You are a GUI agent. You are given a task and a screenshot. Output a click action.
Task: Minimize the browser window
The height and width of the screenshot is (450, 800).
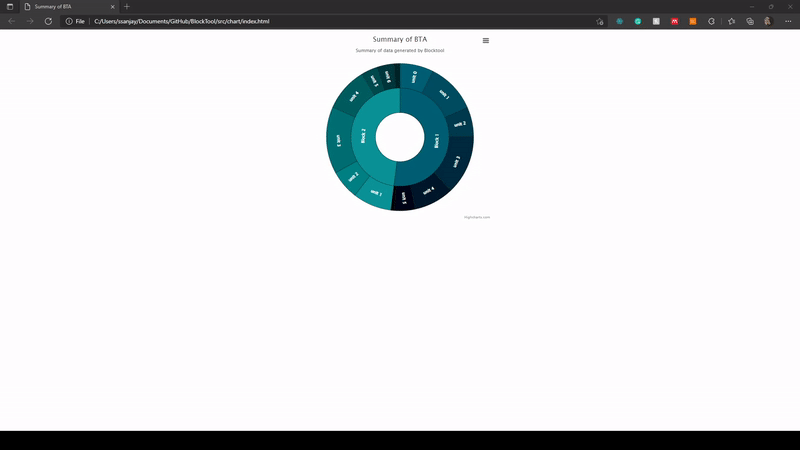[752, 7]
